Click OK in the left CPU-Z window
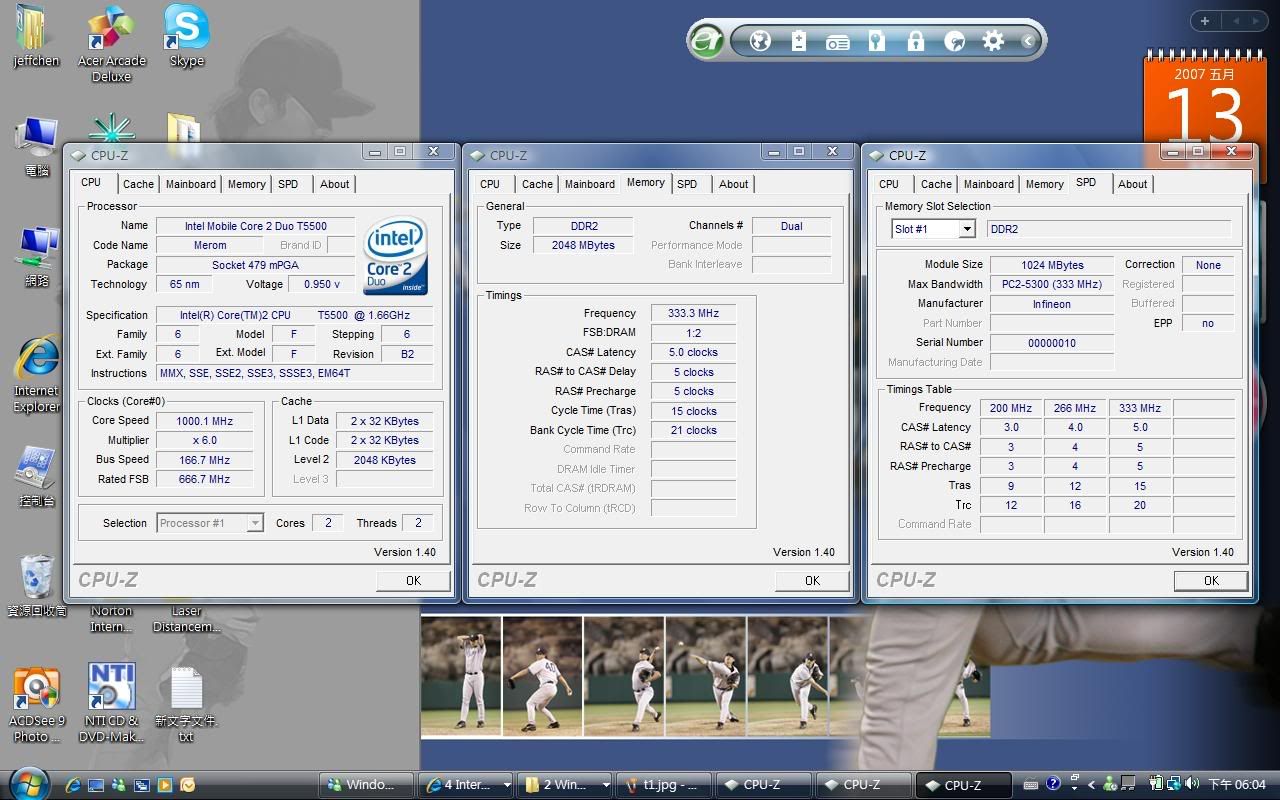The image size is (1280, 800). [x=413, y=580]
